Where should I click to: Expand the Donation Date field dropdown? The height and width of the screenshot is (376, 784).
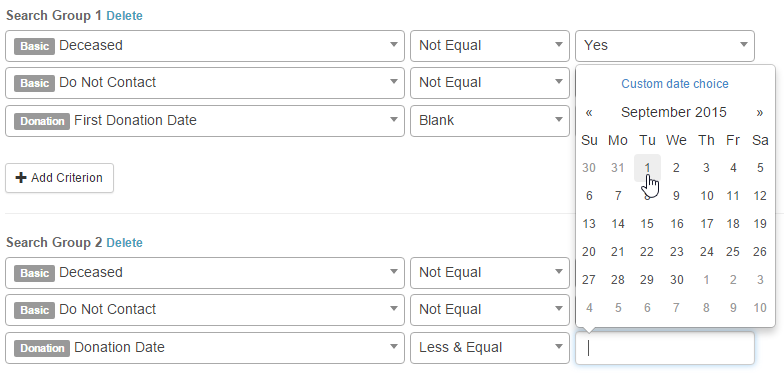click(x=205, y=348)
